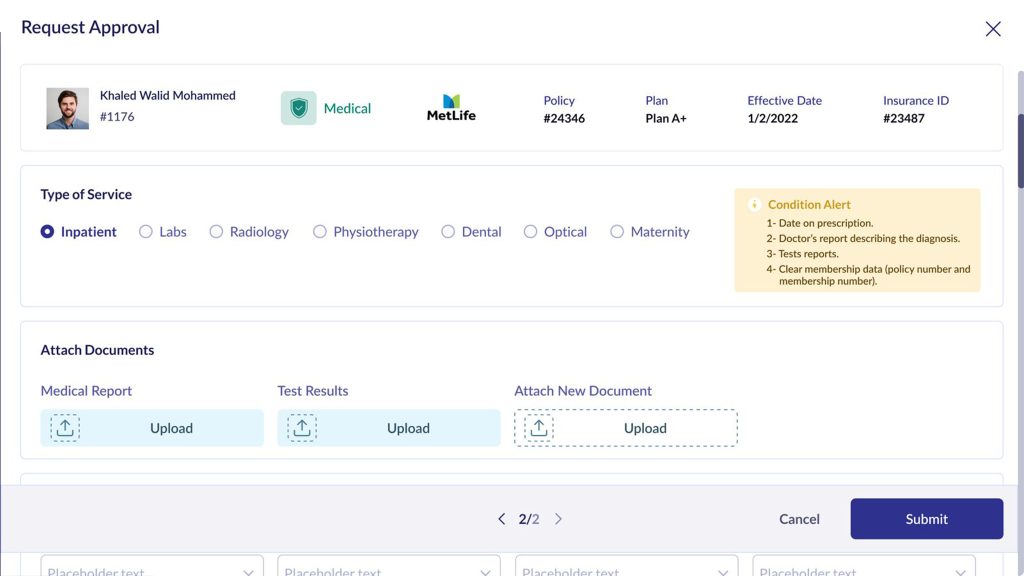Open the fourth Placeholder text dropdown
The image size is (1024, 576).
pos(864,567)
